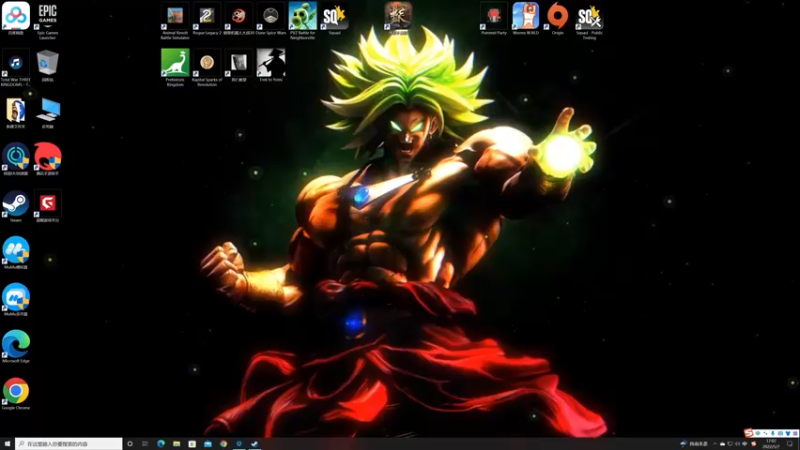The image size is (800, 450).
Task: Select the teal circular-arrow shield-badged shortcut
Action: tap(16, 159)
